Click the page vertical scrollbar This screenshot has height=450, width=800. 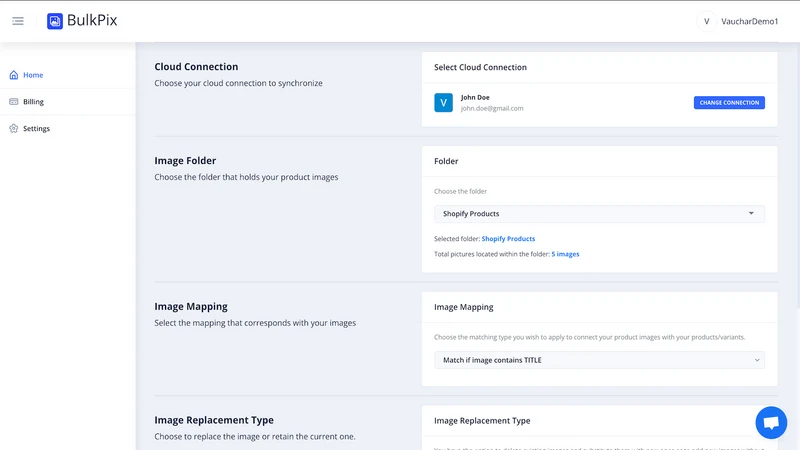(797, 175)
